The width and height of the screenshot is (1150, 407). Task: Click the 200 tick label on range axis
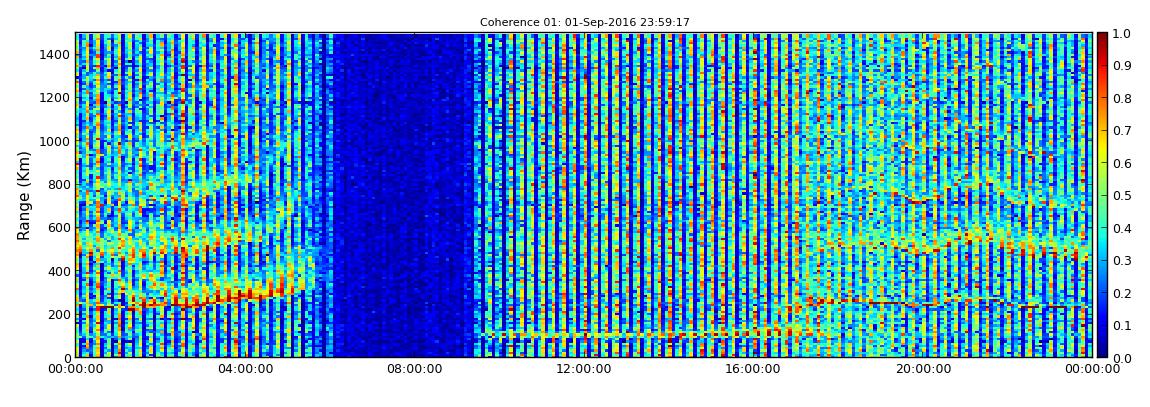[59, 315]
